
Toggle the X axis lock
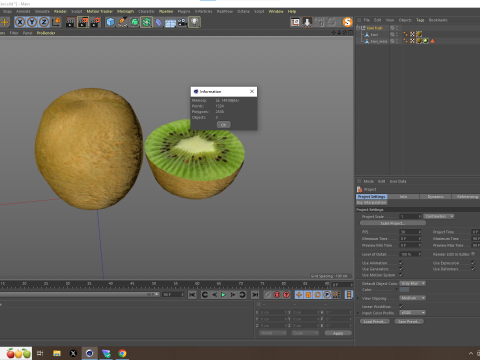(x=20, y=22)
